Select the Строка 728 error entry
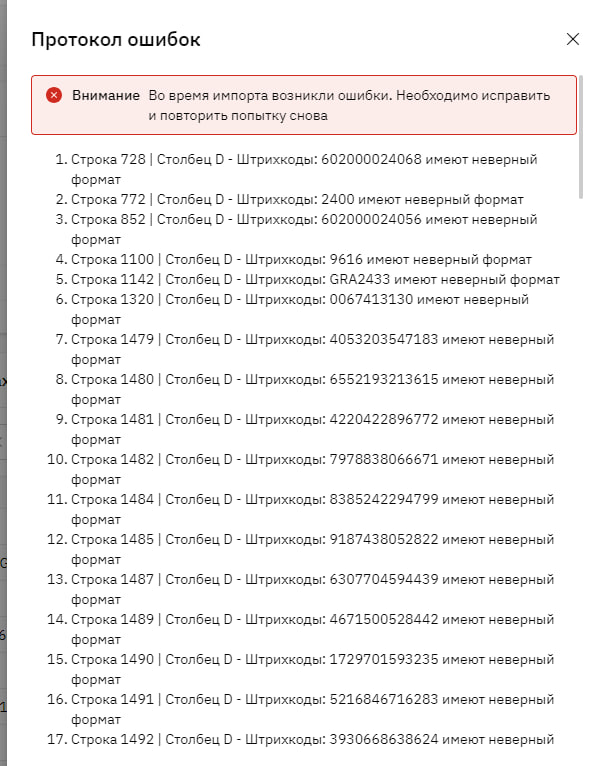This screenshot has width=602, height=766. coord(303,170)
